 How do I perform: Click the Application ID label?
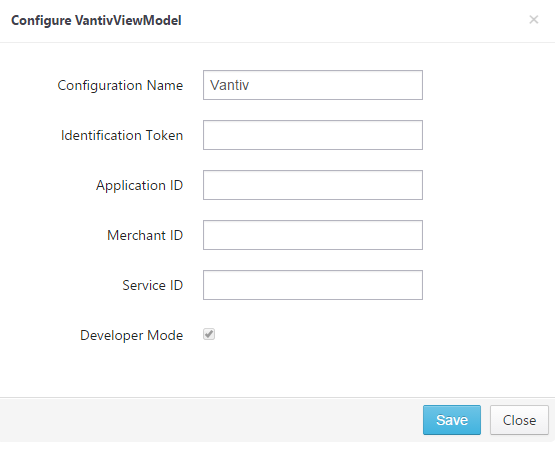point(139,186)
